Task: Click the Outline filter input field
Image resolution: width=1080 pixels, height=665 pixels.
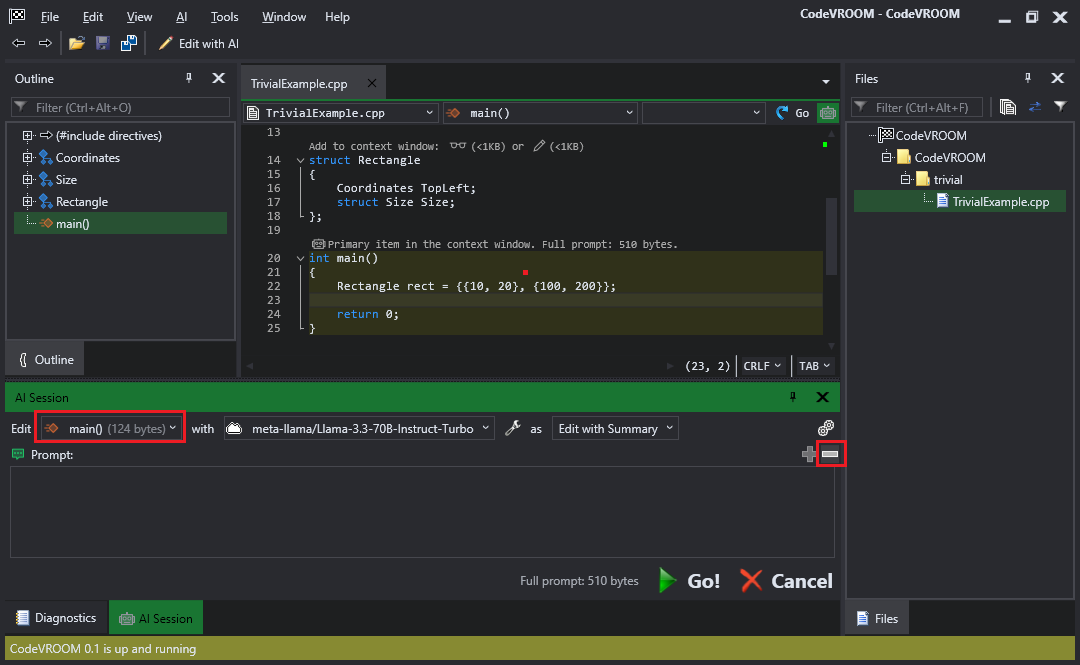Action: click(x=121, y=107)
